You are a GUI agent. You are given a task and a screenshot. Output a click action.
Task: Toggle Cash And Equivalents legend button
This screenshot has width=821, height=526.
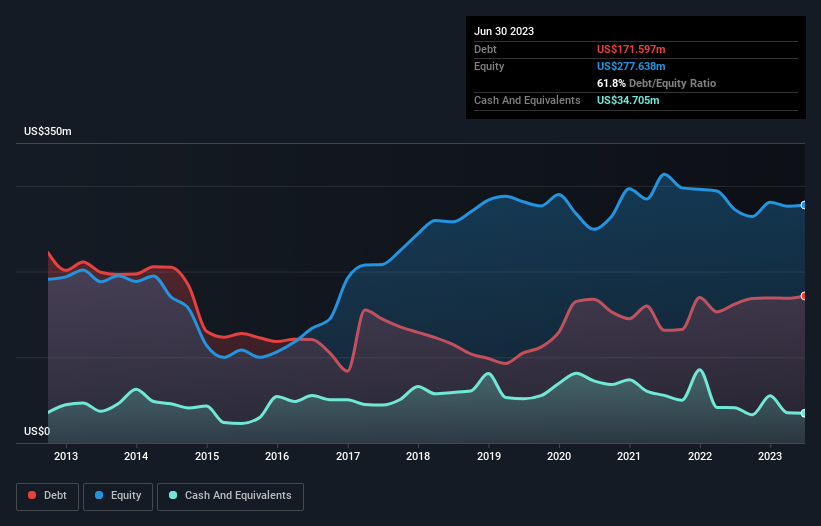tap(230, 496)
